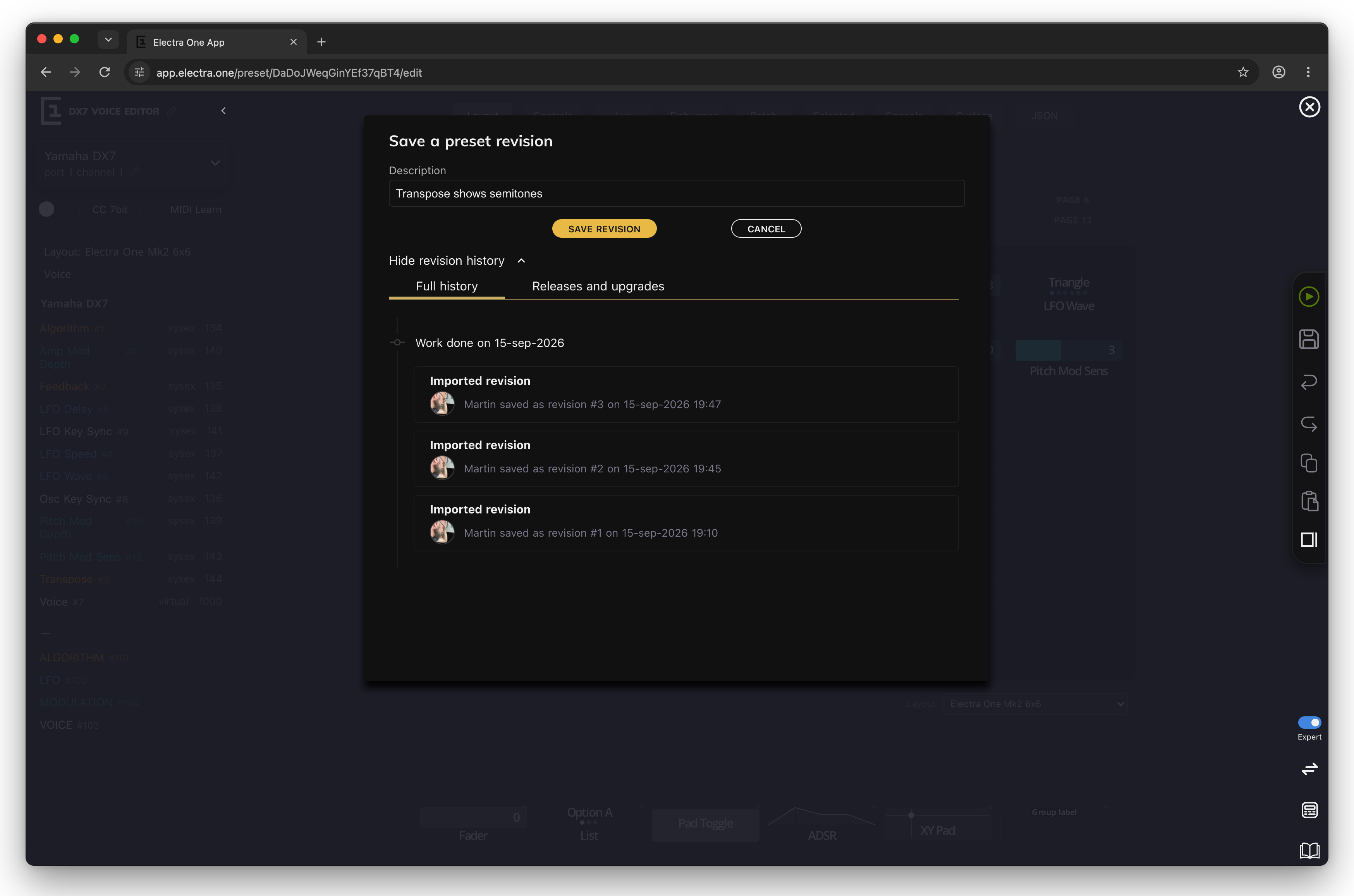
Task: Open the browser profile icon
Action: click(1279, 72)
